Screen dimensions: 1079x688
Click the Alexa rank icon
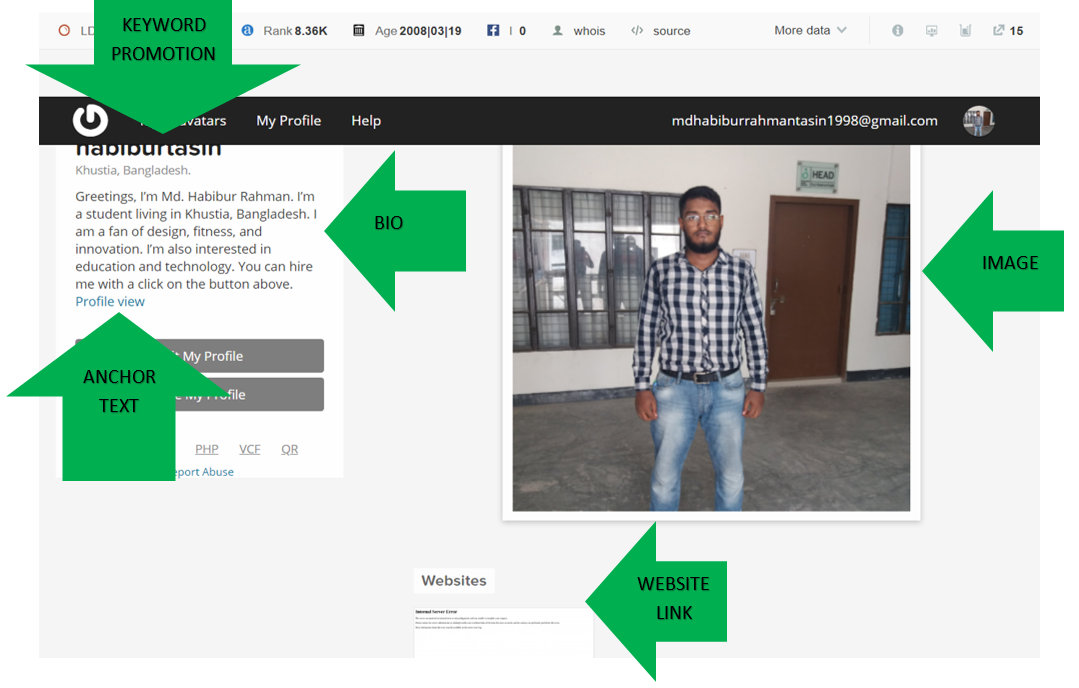248,30
